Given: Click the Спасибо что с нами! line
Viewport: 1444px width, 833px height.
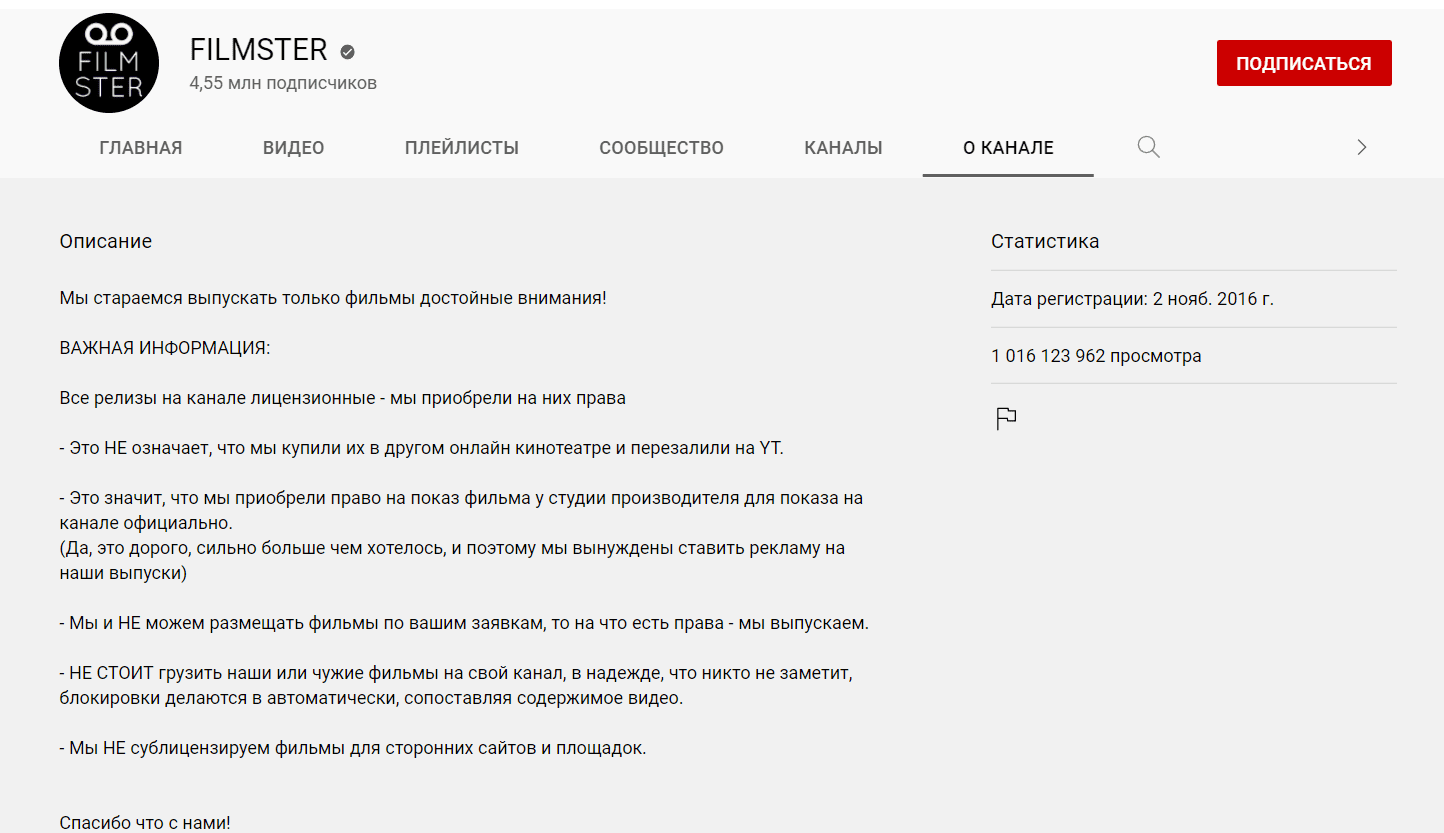Looking at the screenshot, I should pos(145,823).
